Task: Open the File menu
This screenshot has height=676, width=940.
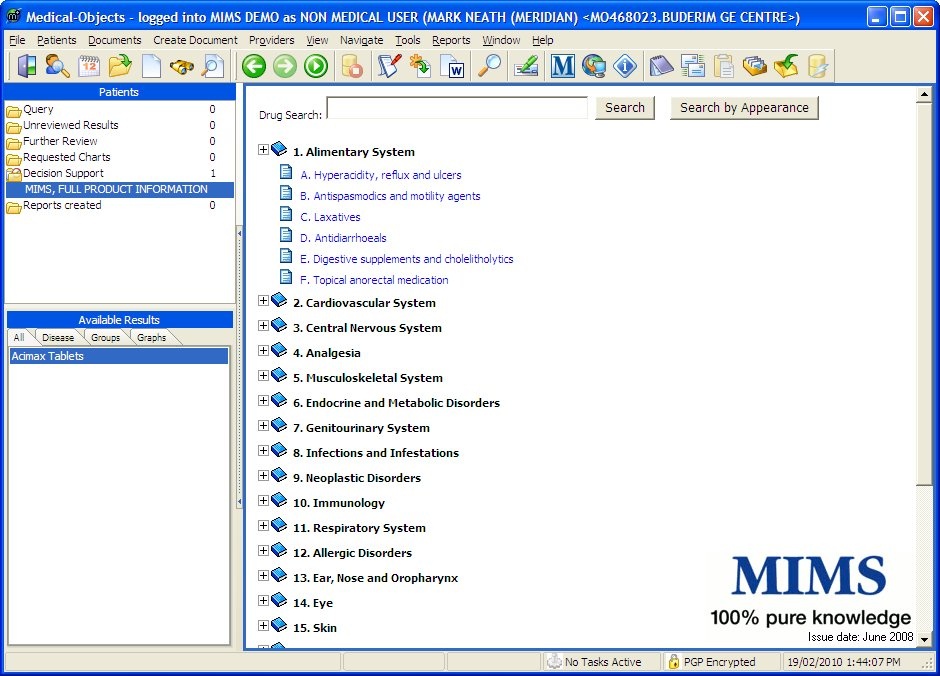Action: tap(17, 40)
